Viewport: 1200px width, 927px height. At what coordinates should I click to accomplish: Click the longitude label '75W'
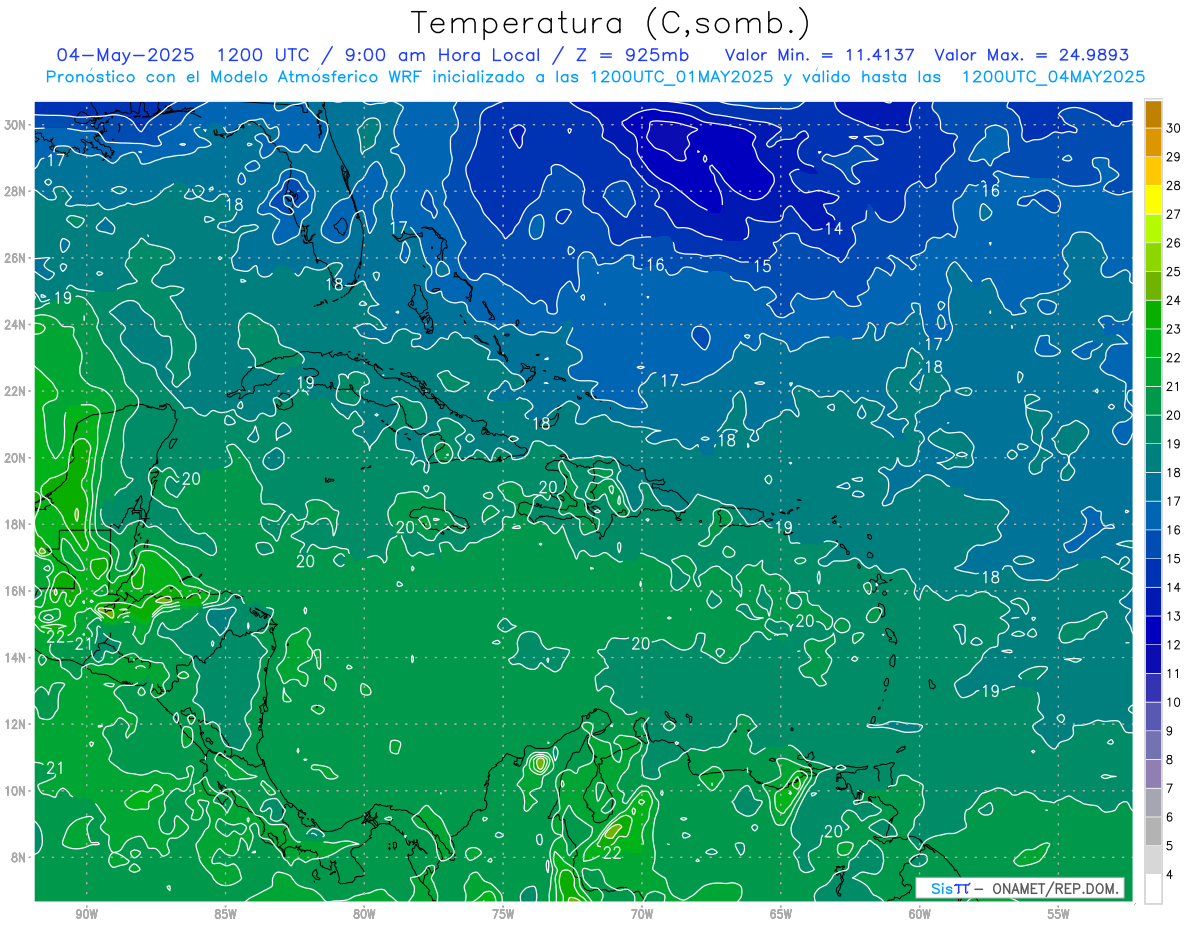tap(503, 914)
